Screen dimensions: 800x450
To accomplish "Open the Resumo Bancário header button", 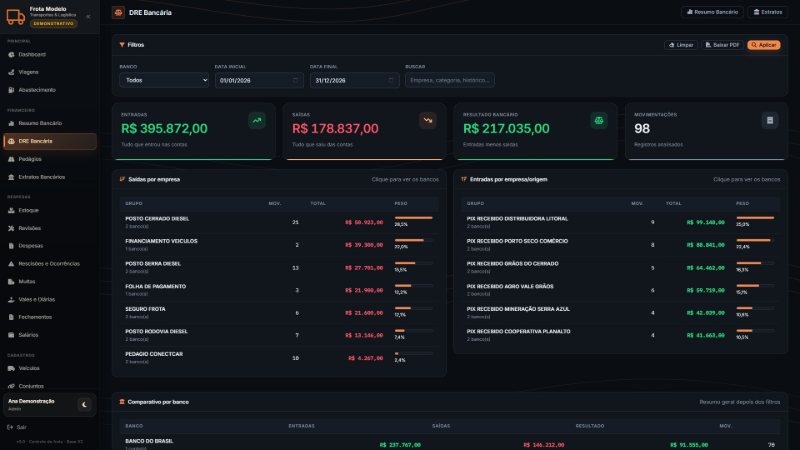I will coord(712,12).
